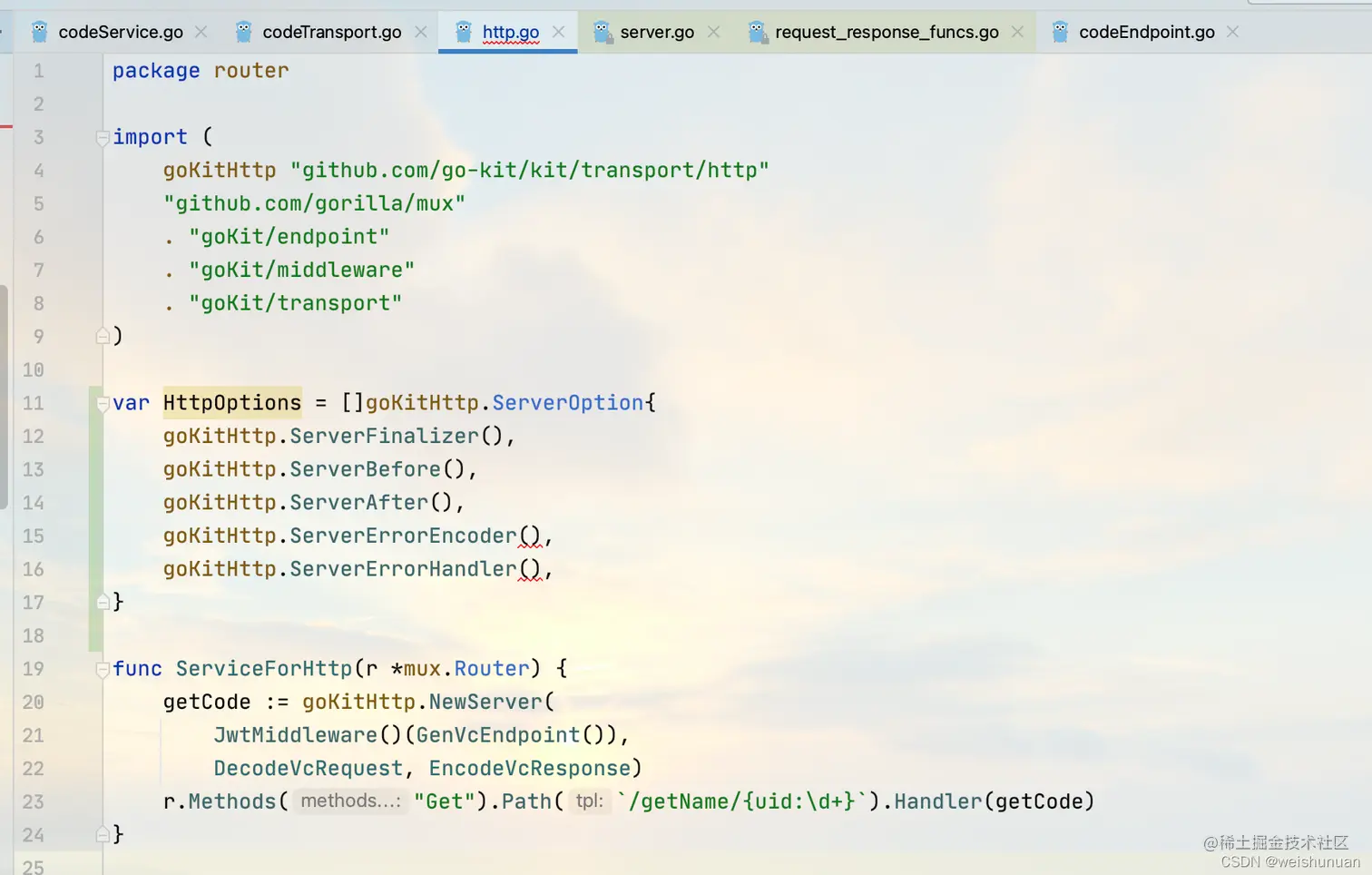Open the server.go tab
Viewport: 1372px width, 875px height.
tap(657, 32)
